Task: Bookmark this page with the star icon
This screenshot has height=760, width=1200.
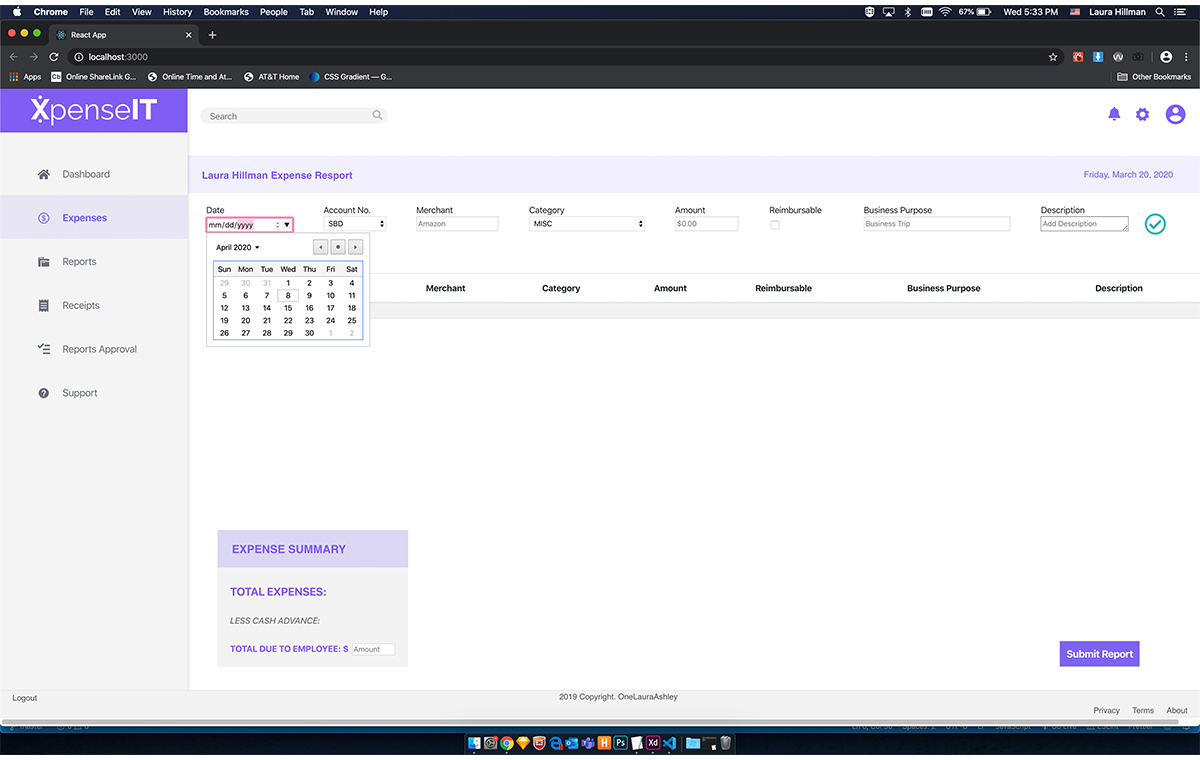Action: 1053,57
